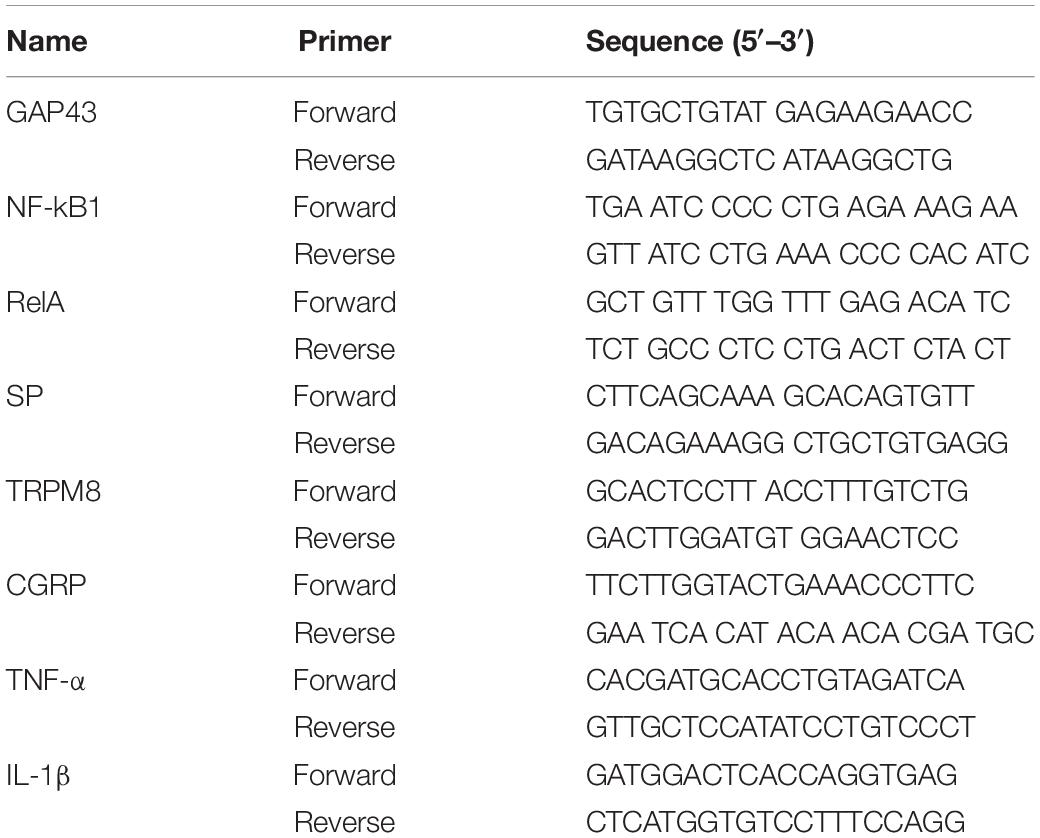The image size is (1040, 838).
Task: Click the Name column header
Action: (x=46, y=41)
